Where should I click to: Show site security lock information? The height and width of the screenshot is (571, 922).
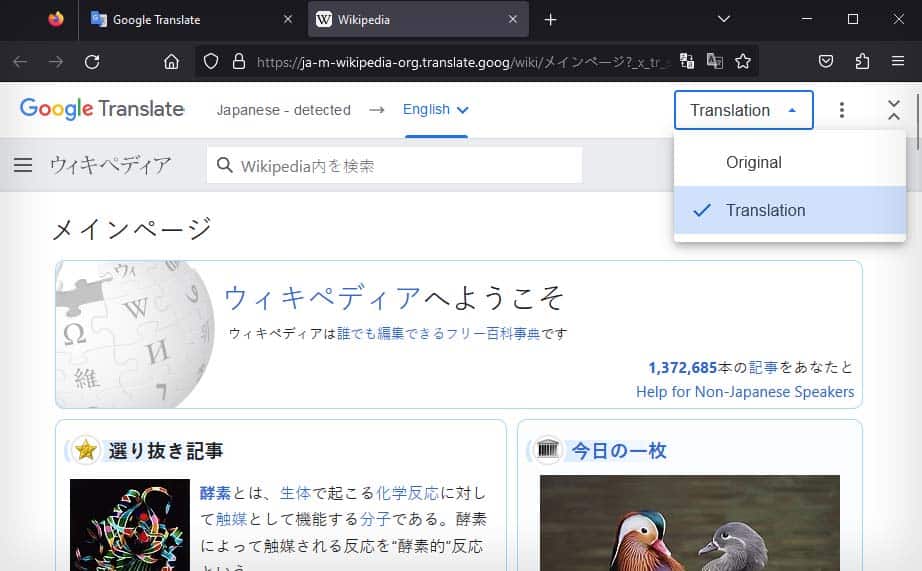[x=239, y=61]
